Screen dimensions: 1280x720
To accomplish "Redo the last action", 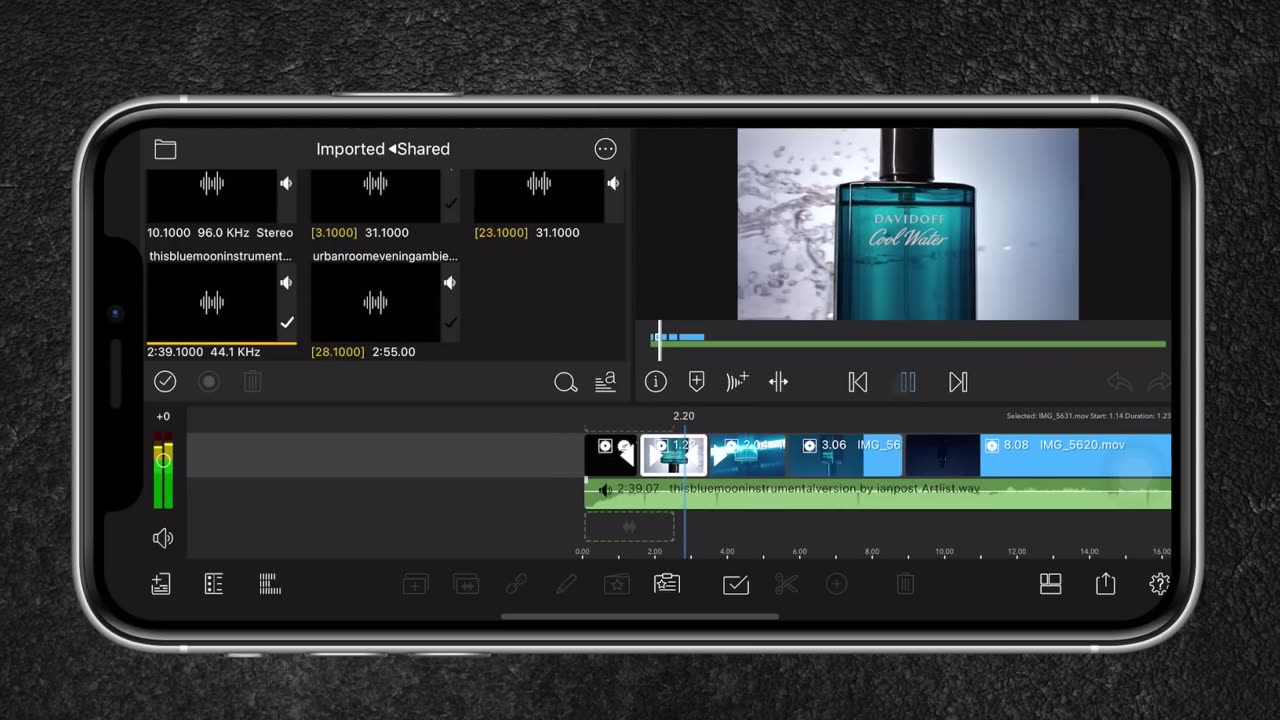I will [x=1159, y=382].
